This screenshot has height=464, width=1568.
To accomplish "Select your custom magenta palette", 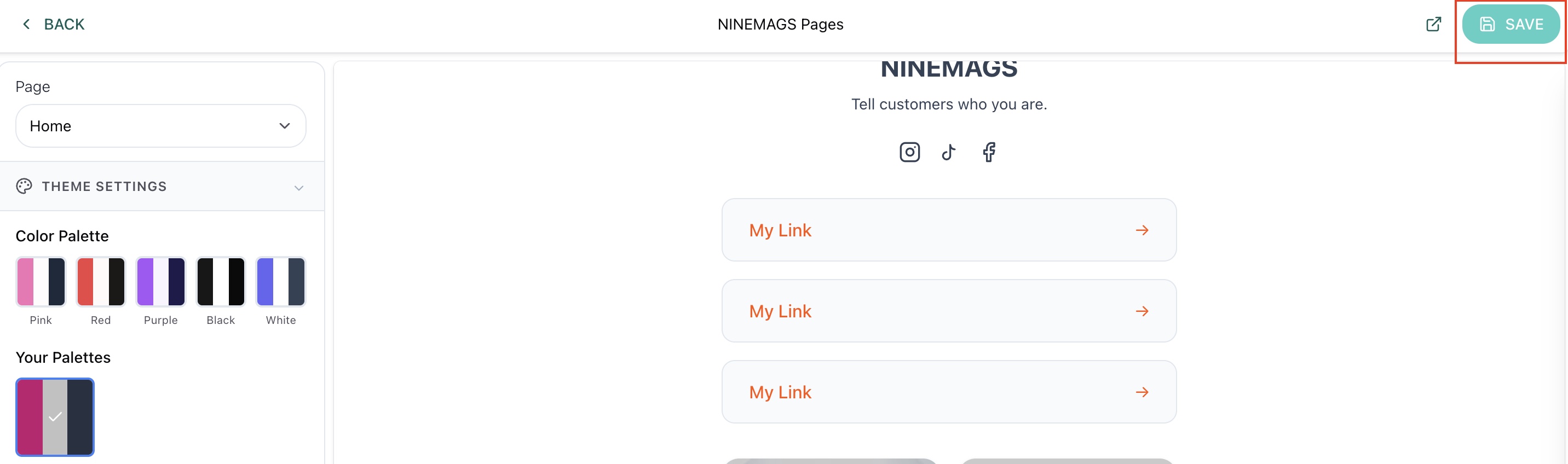I will click(x=55, y=417).
